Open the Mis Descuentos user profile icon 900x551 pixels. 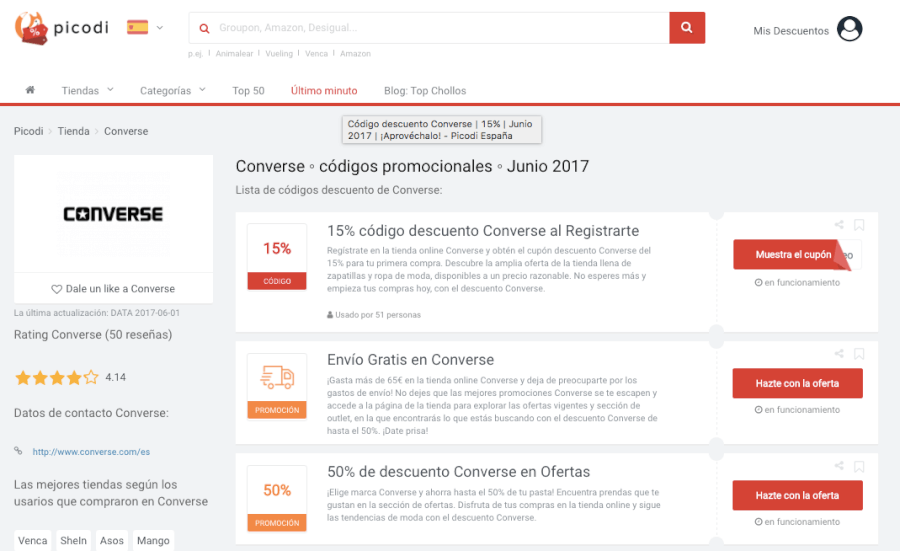[849, 30]
